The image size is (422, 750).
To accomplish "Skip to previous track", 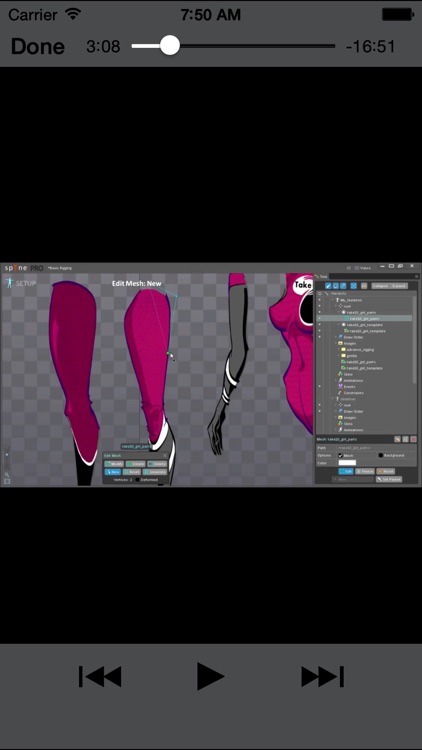I will pyautogui.click(x=100, y=676).
